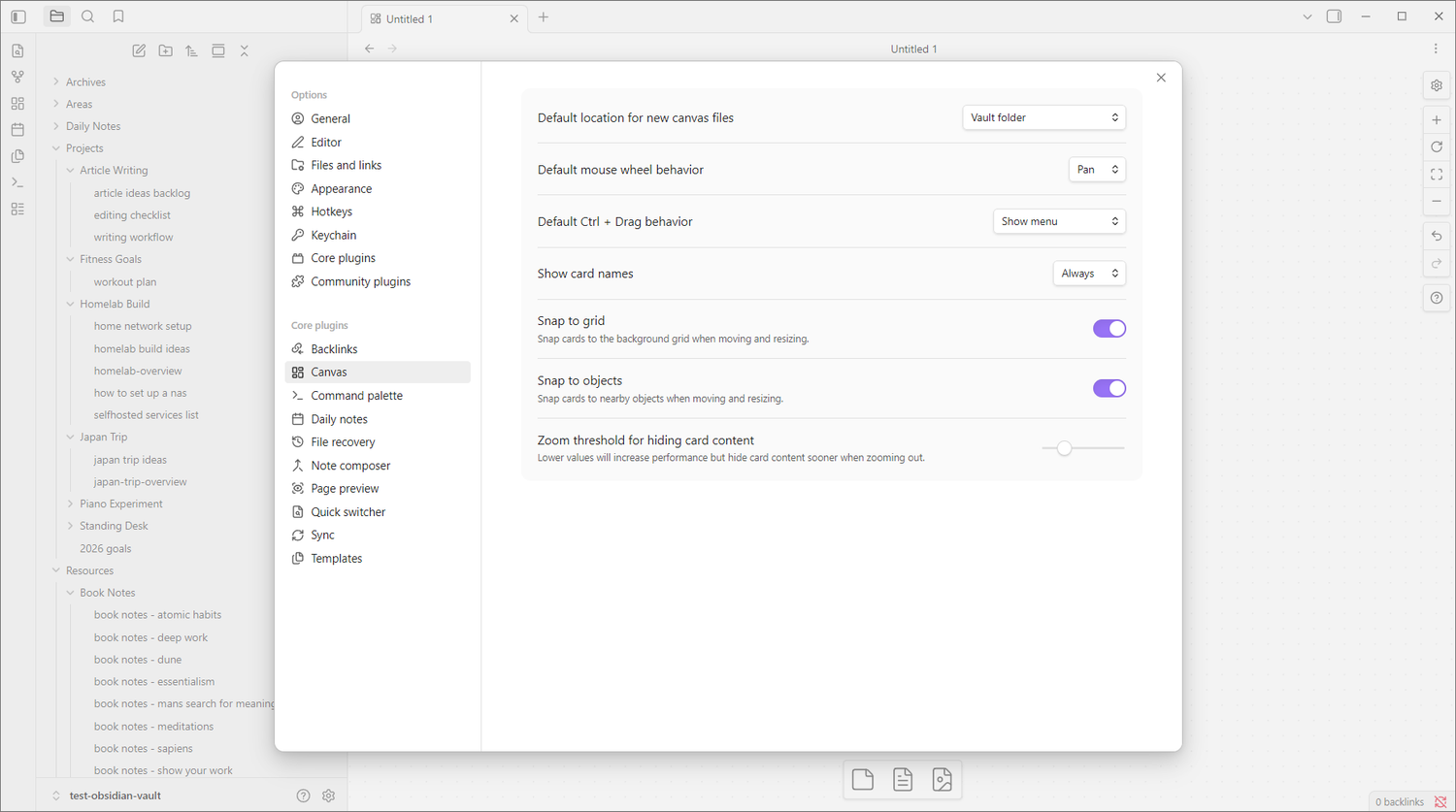
Task: Open the 2026 goals note
Action: [x=105, y=549]
